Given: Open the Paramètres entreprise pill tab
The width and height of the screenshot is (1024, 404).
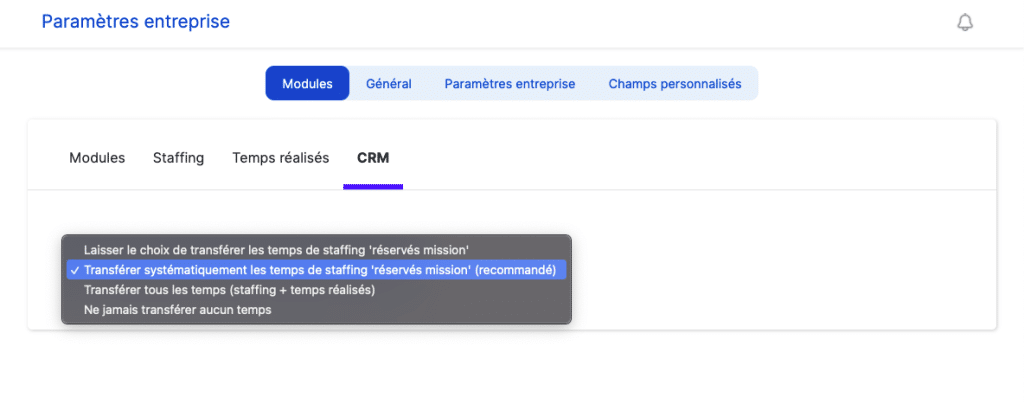Looking at the screenshot, I should coord(510,84).
